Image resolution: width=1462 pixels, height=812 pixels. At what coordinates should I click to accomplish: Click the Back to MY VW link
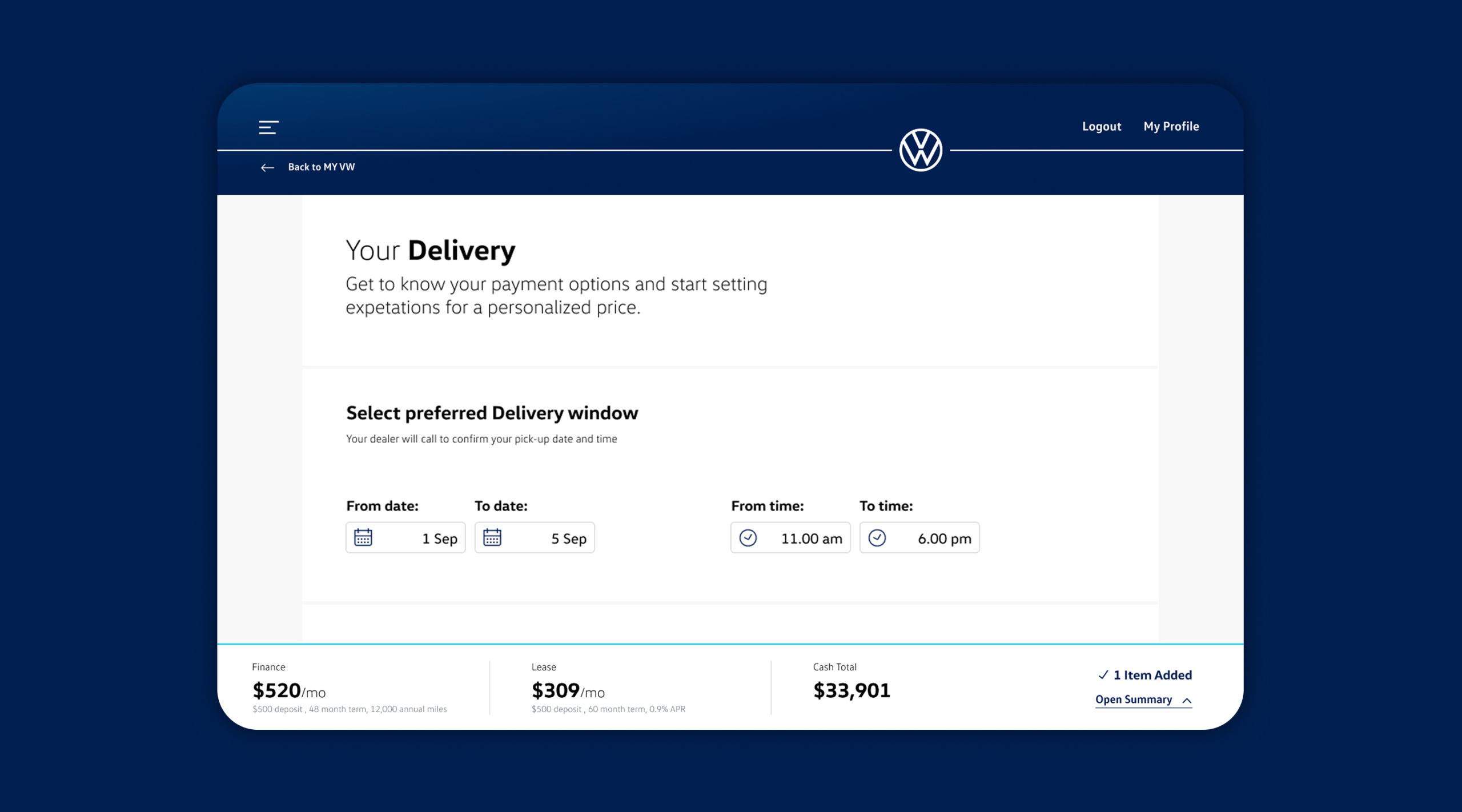321,167
